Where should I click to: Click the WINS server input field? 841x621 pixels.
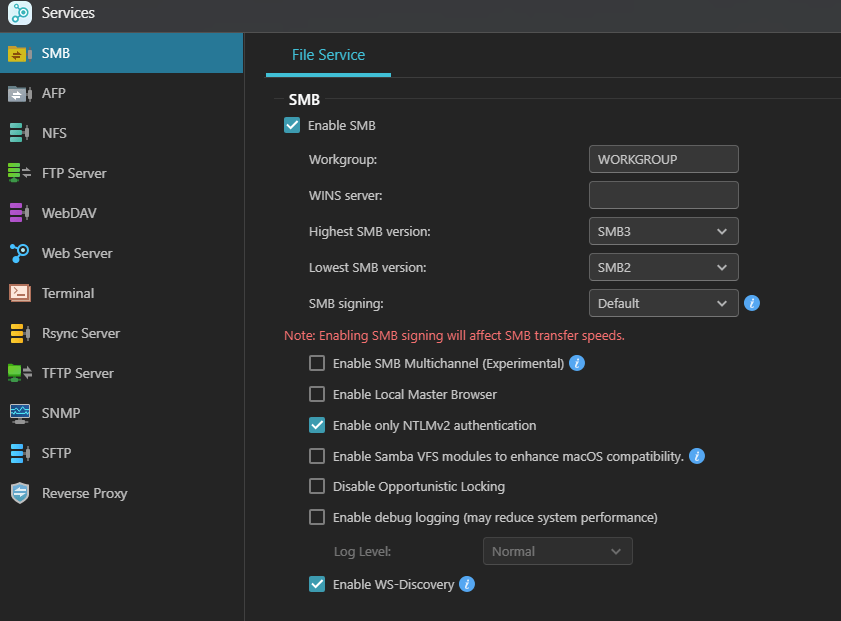point(663,195)
